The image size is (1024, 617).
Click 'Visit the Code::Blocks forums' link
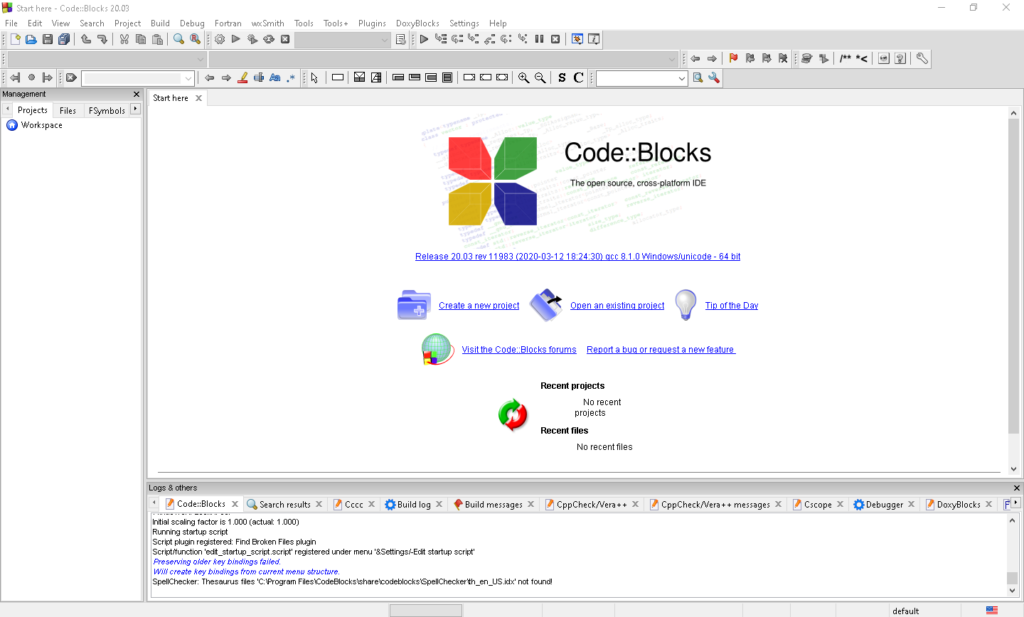pos(519,349)
